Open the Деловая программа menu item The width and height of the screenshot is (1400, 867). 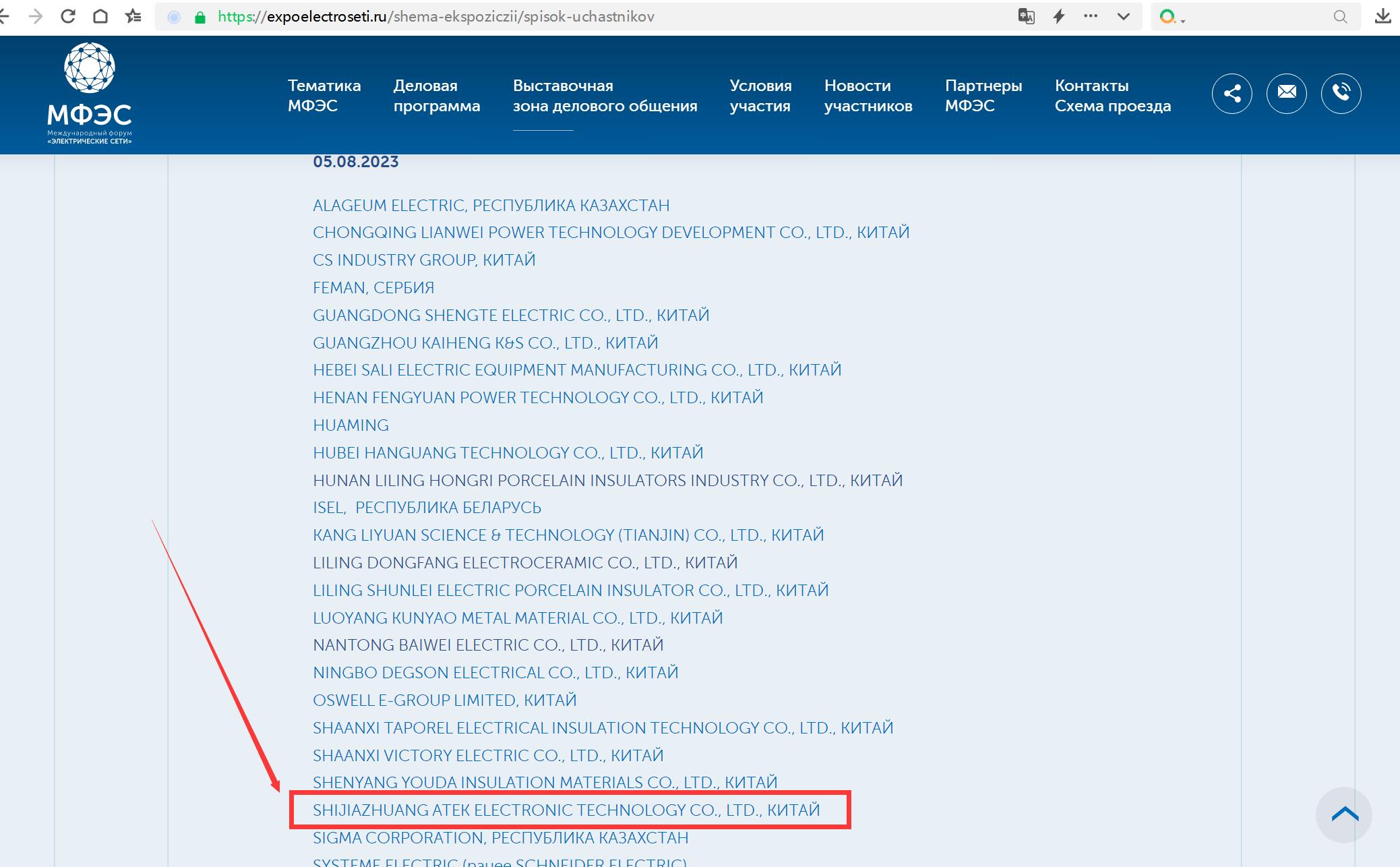[437, 96]
